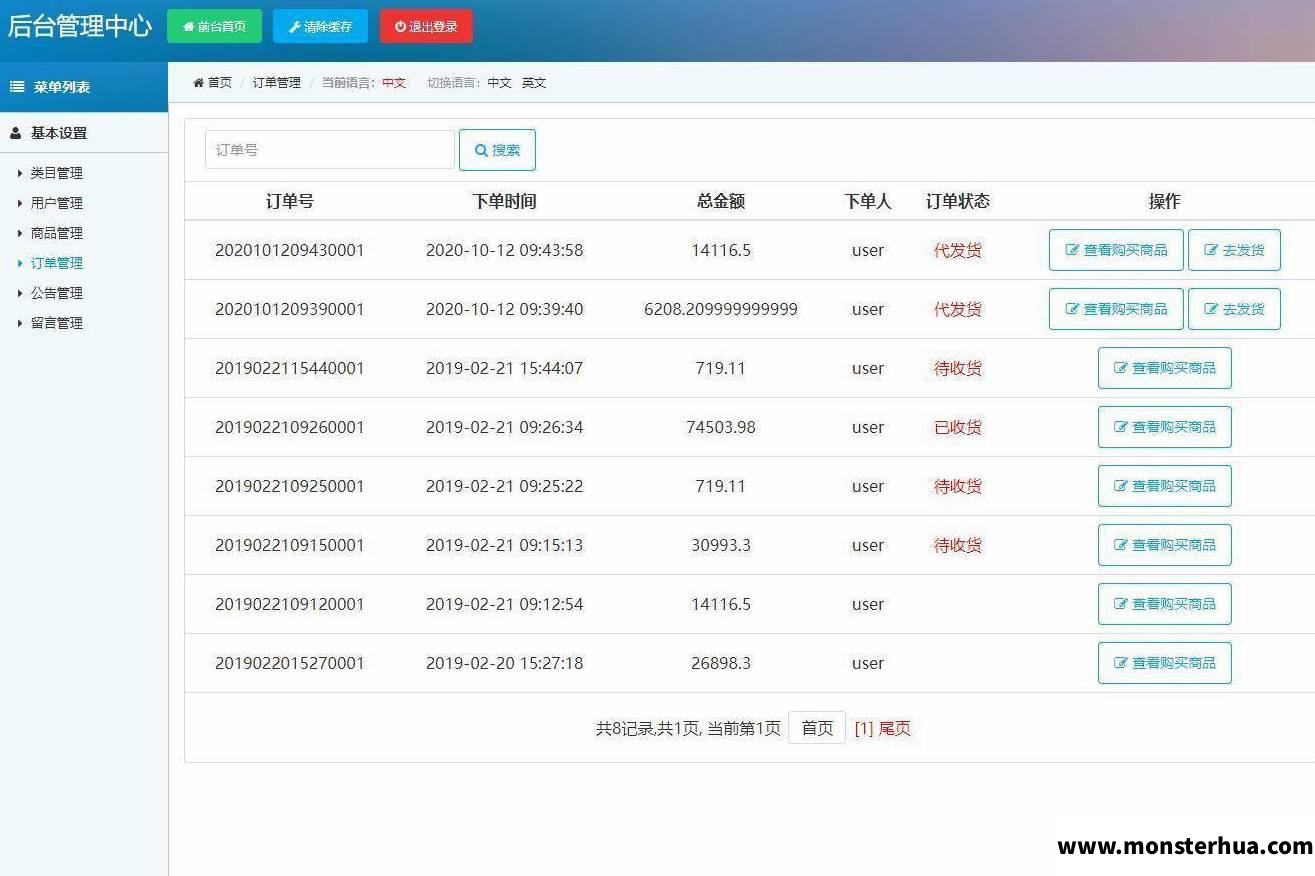This screenshot has height=876, width=1315.
Task: Select 订单管理 in the sidebar
Action: [x=56, y=263]
